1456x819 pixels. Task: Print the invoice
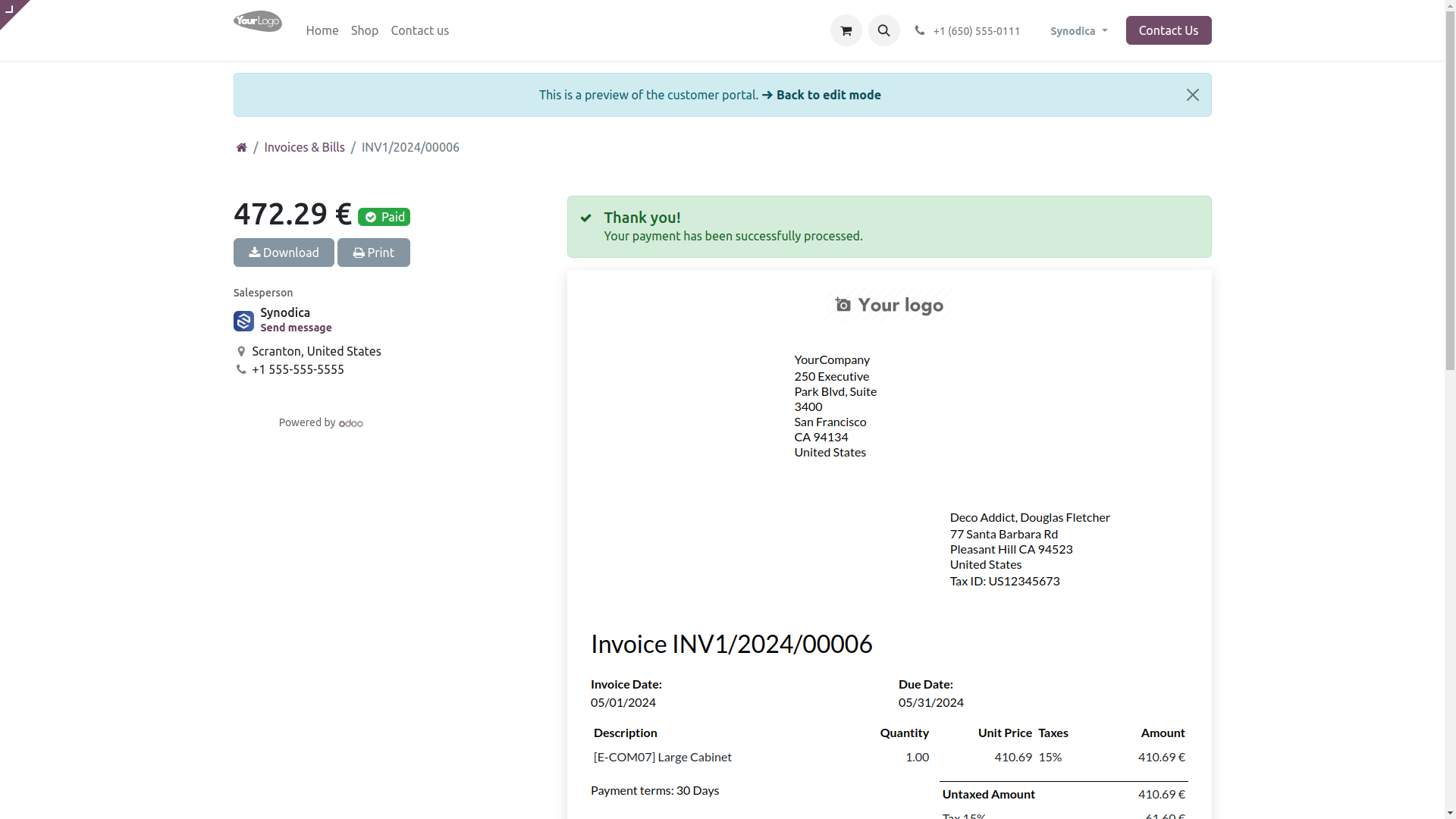[373, 253]
